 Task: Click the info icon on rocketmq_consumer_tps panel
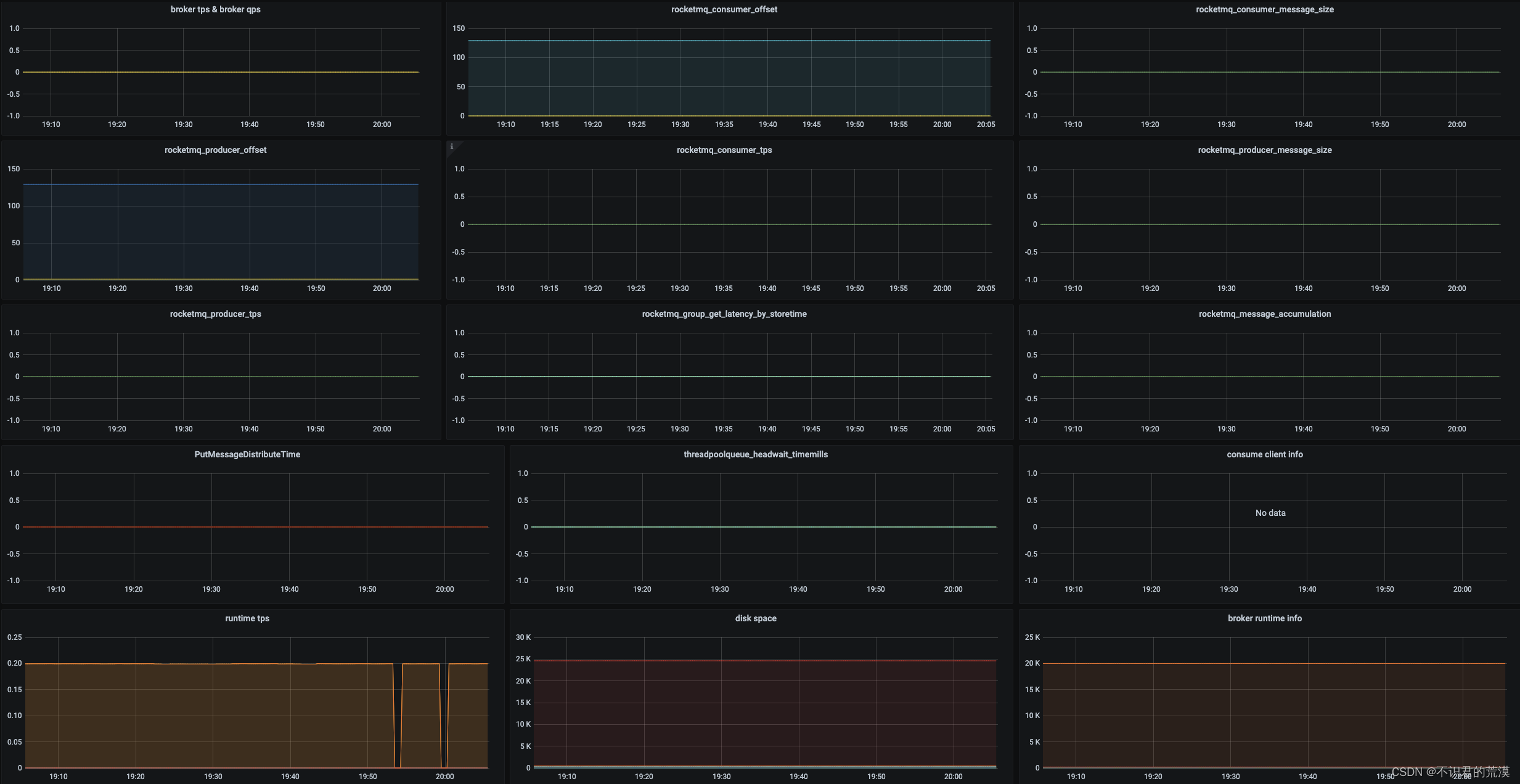point(452,147)
